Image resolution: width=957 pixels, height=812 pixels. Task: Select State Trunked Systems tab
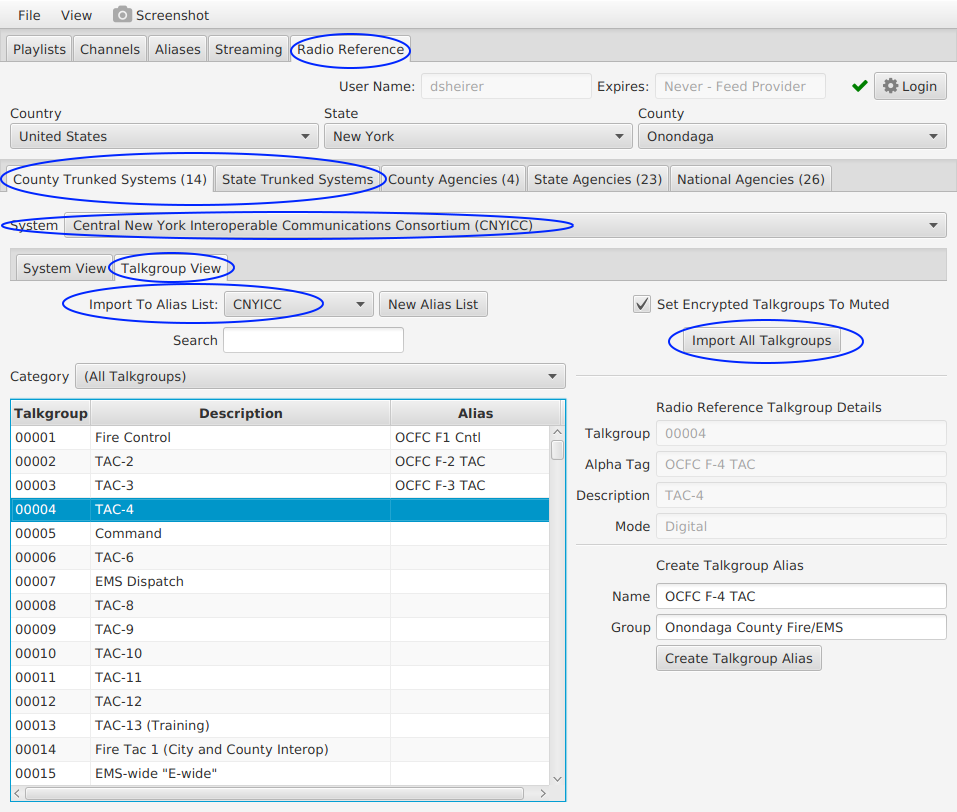click(x=297, y=179)
